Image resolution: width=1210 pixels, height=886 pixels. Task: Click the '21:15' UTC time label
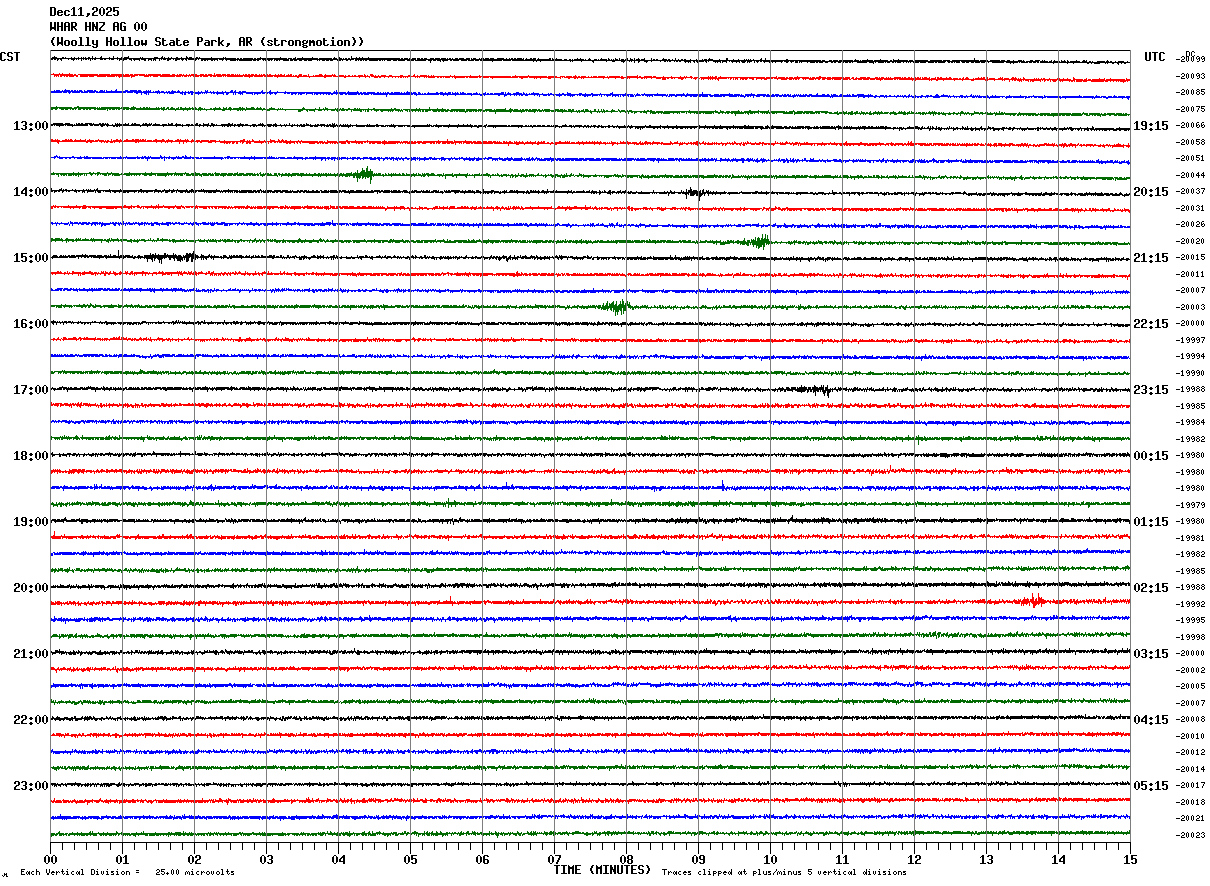(x=1151, y=258)
